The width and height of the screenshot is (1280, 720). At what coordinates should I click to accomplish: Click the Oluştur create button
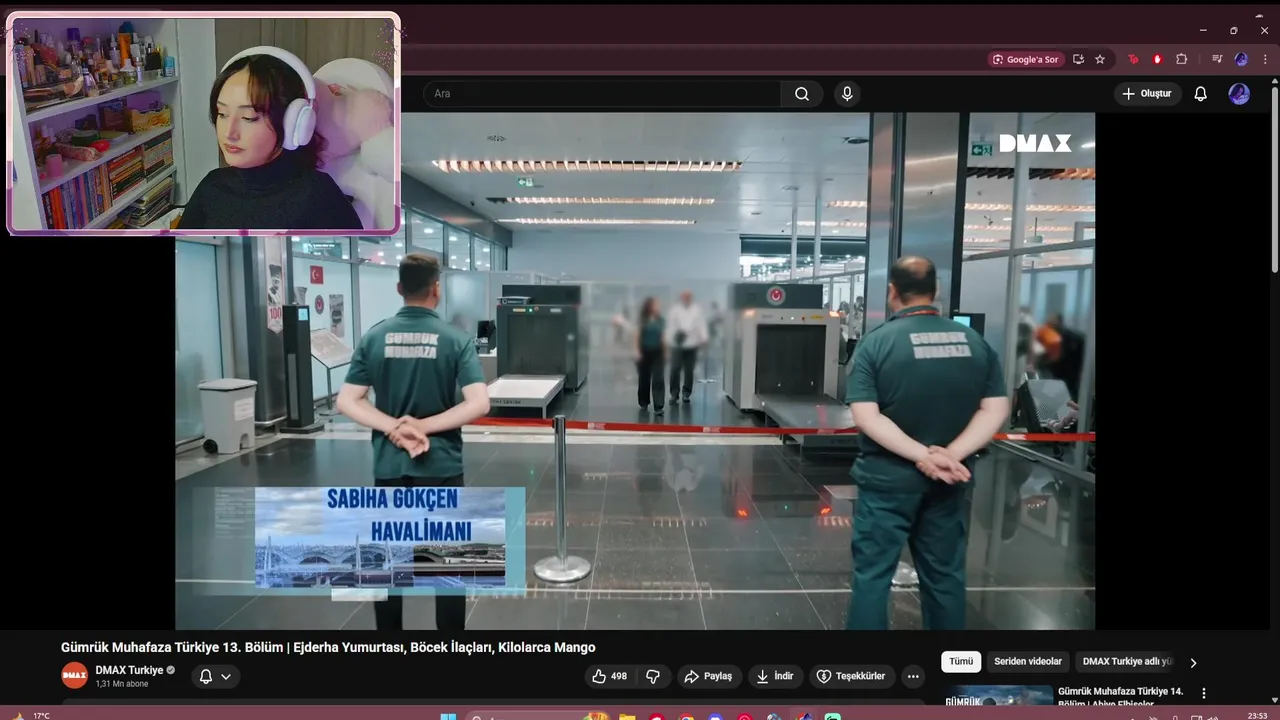[1148, 94]
